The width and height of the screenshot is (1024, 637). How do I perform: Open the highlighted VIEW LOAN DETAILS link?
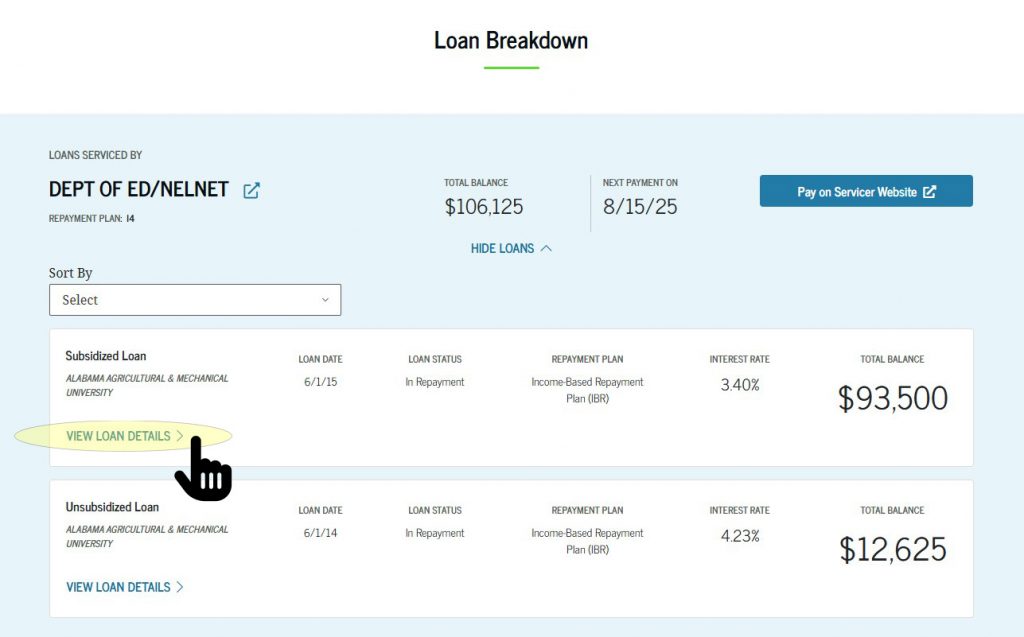[x=118, y=436]
